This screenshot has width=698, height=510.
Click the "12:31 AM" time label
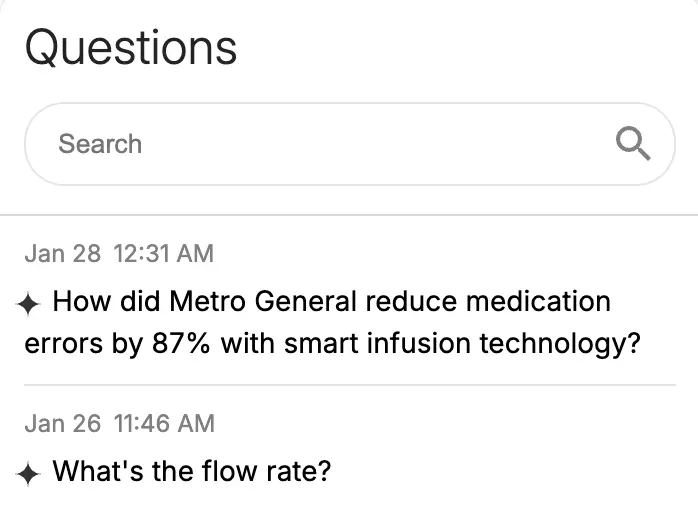point(164,253)
